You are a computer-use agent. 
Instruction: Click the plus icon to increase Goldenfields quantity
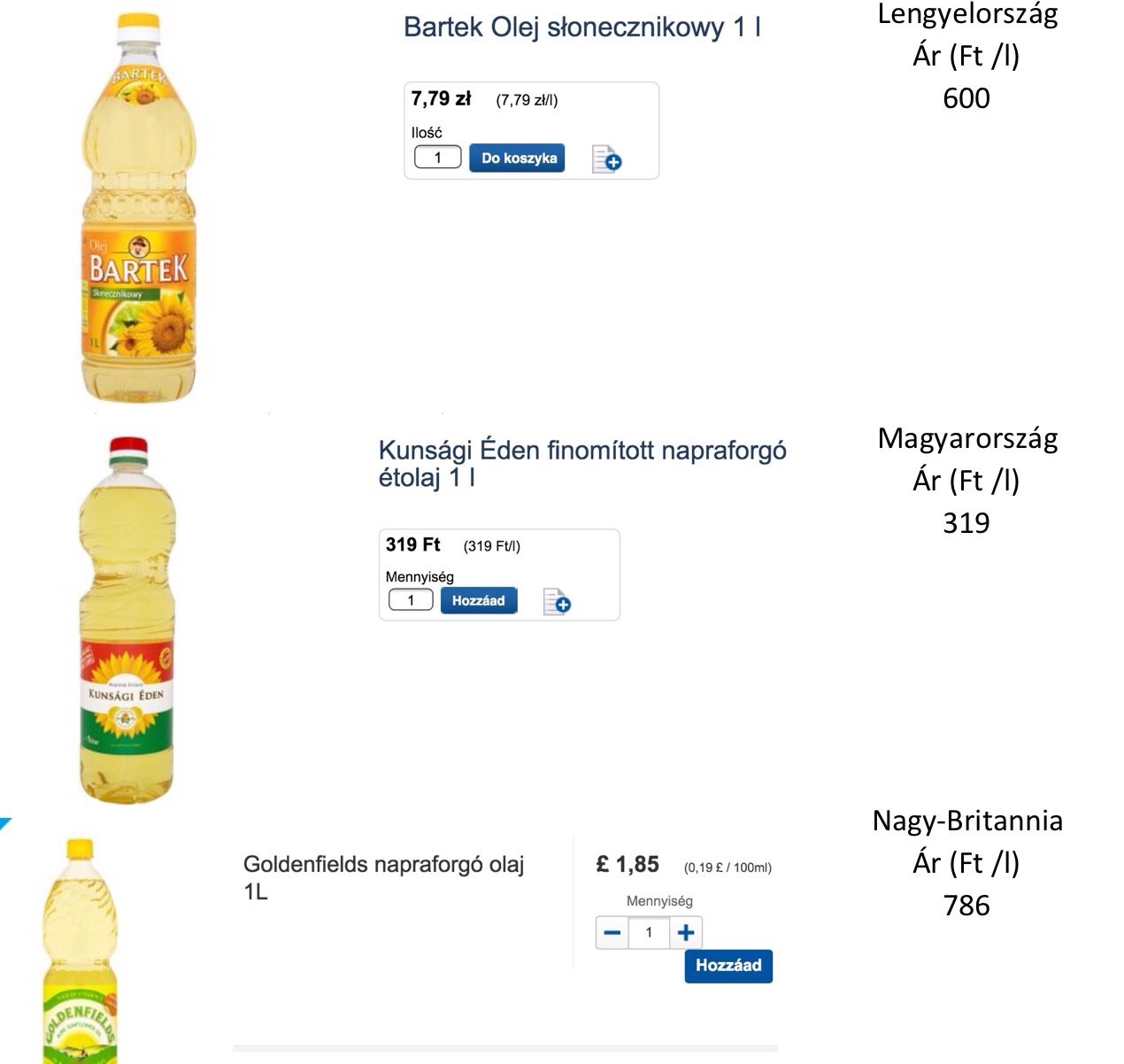tap(684, 931)
